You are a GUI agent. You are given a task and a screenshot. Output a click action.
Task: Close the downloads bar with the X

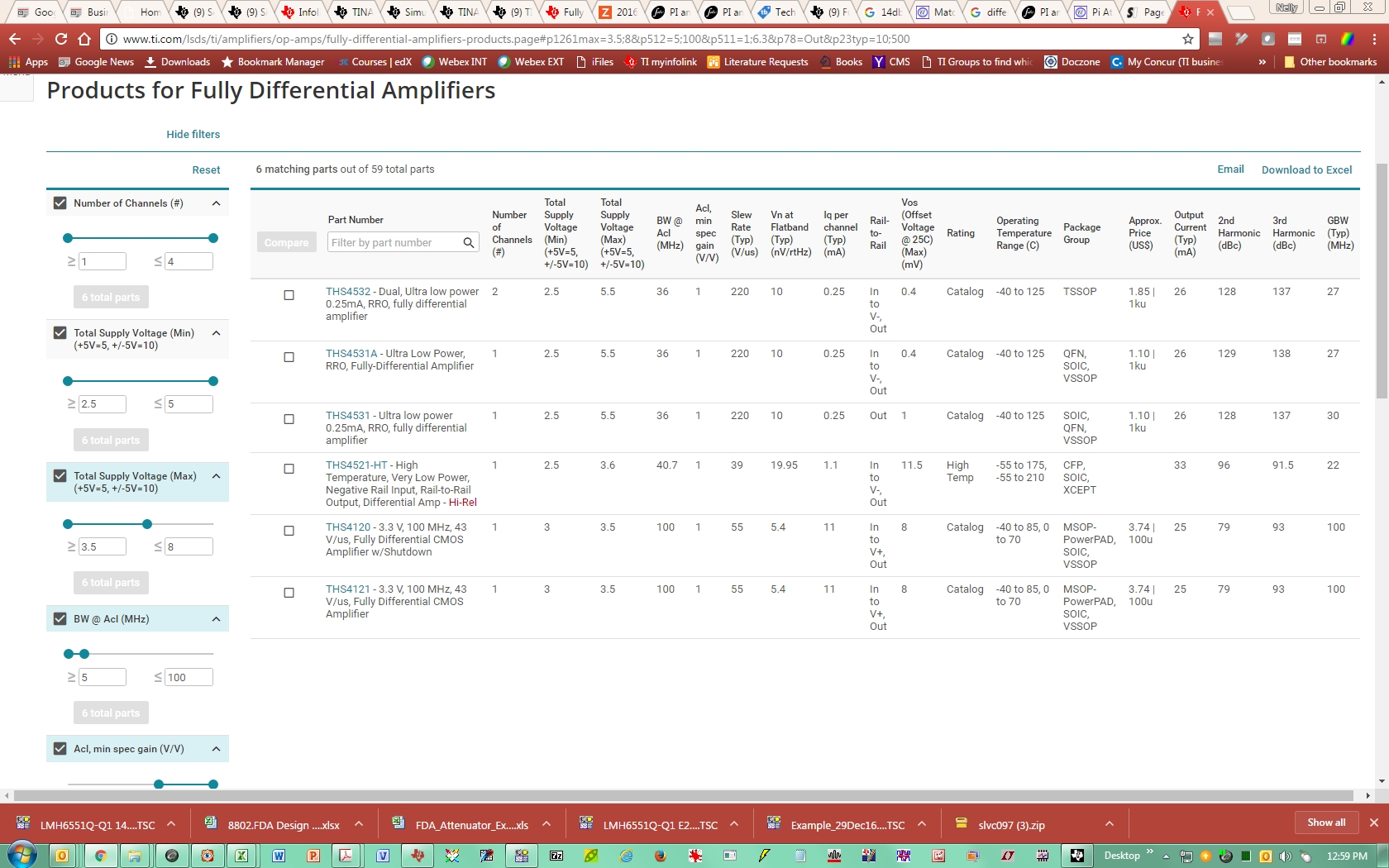click(1374, 823)
